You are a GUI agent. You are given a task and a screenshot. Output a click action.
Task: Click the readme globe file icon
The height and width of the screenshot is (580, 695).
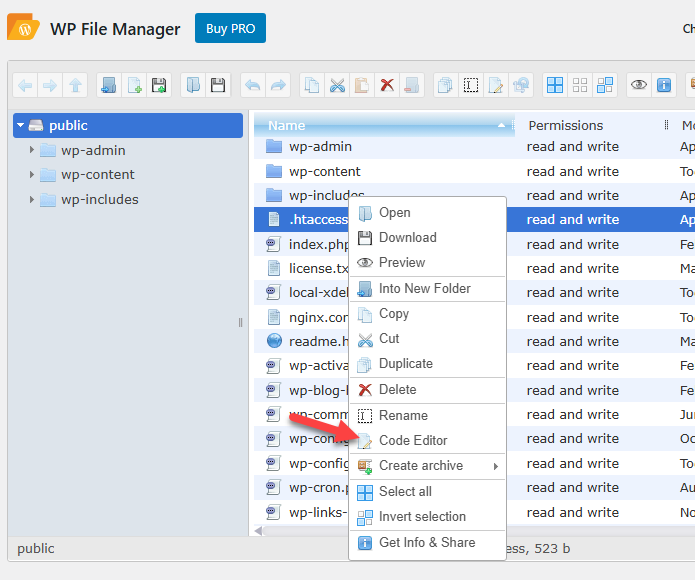pos(274,341)
